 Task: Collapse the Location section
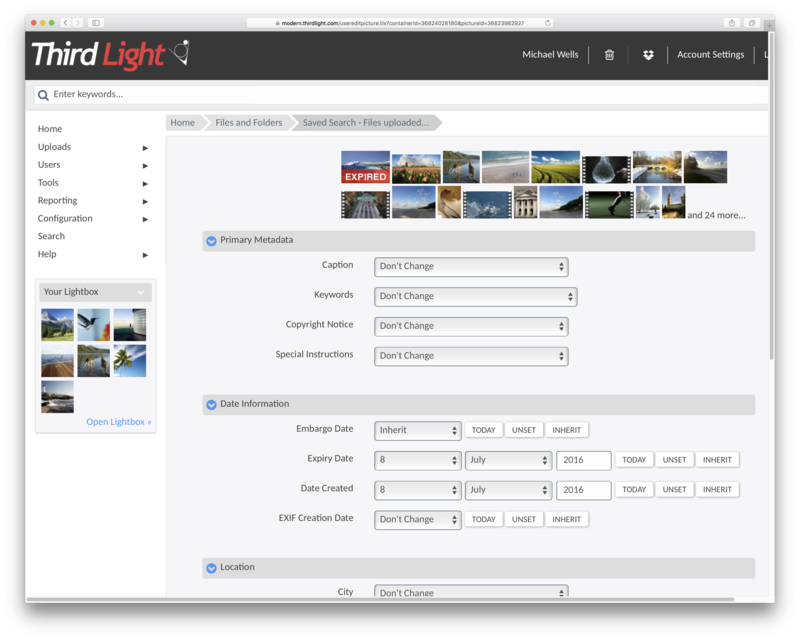point(211,568)
